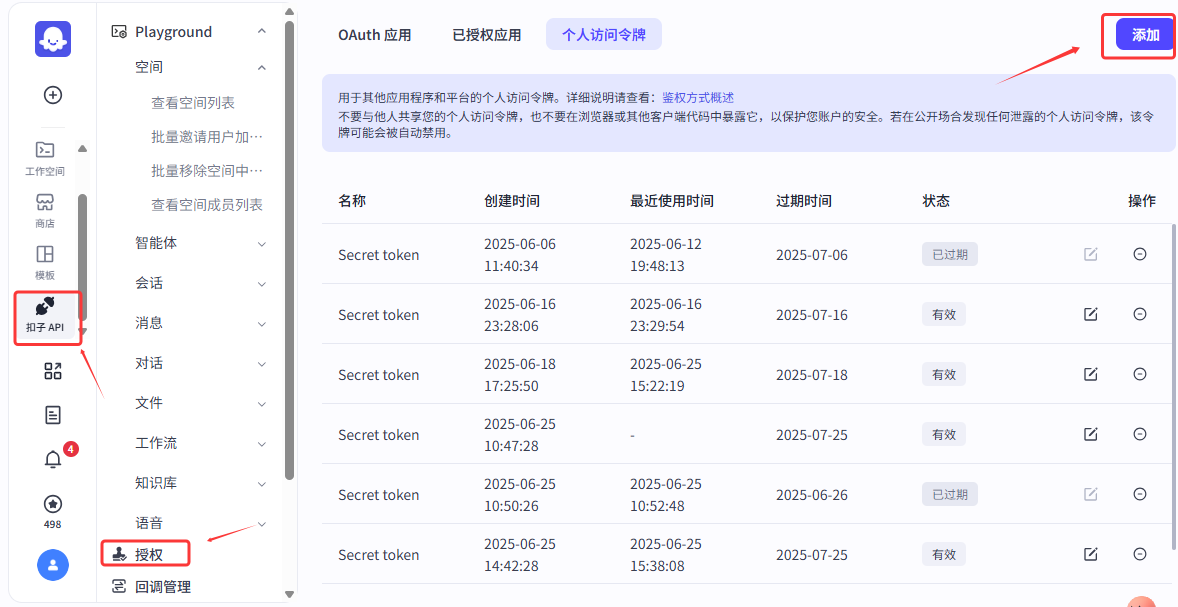Open 回调管理 in the sidebar
This screenshot has width=1178, height=607.
coord(162,587)
